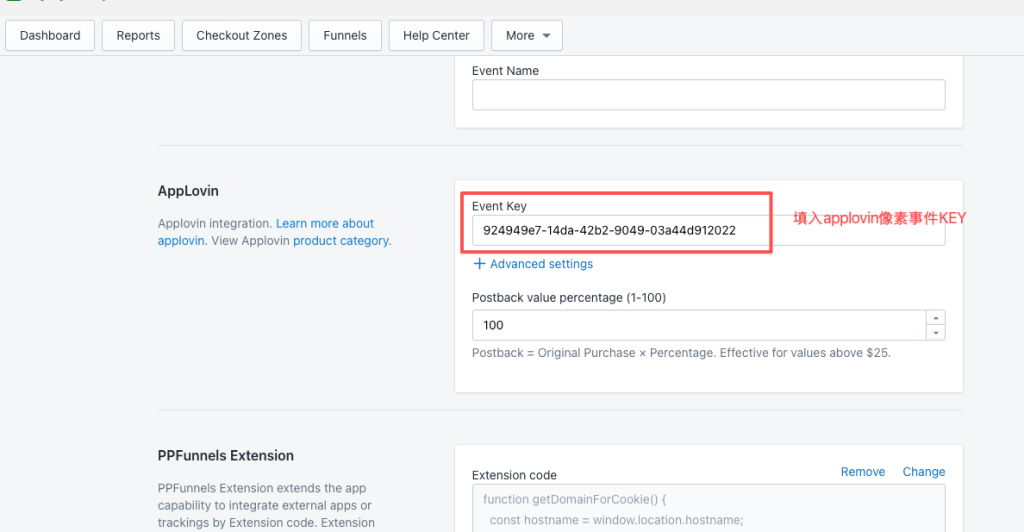1024x532 pixels.
Task: Decrease the postback percentage with the down arrow
Action: [936, 332]
